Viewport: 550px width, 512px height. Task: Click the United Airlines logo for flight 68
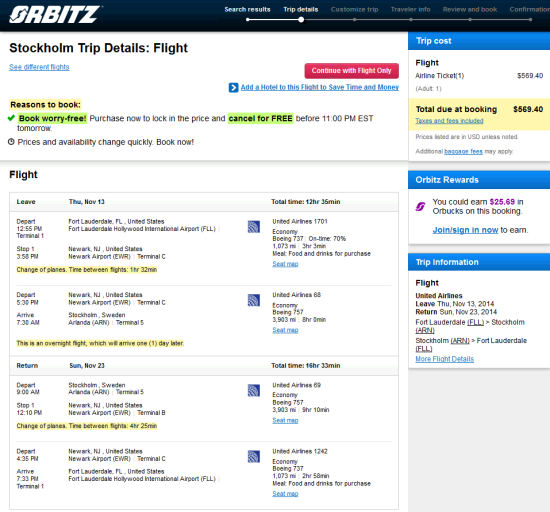click(254, 300)
